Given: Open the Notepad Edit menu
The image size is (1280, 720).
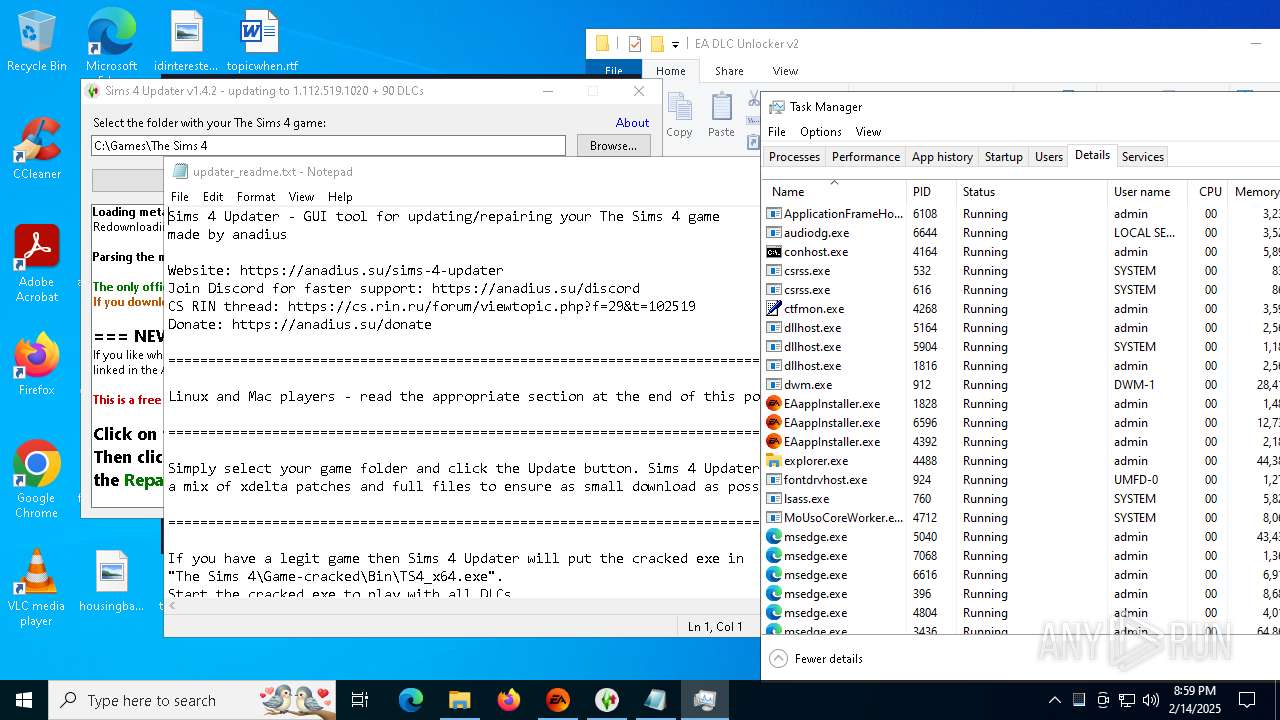Looking at the screenshot, I should 213,197.
